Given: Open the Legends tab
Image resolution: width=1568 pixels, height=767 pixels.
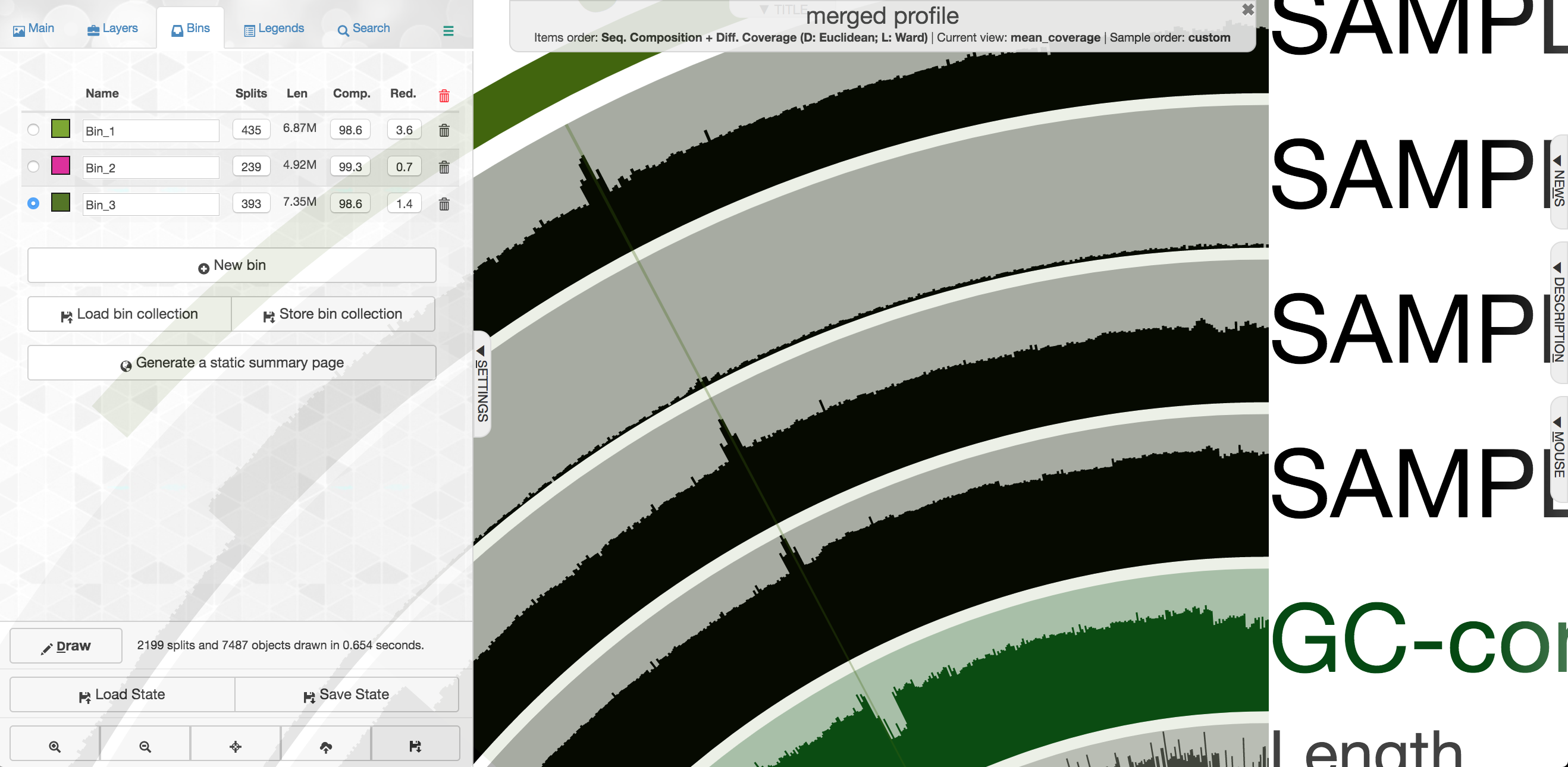Looking at the screenshot, I should pos(273,29).
